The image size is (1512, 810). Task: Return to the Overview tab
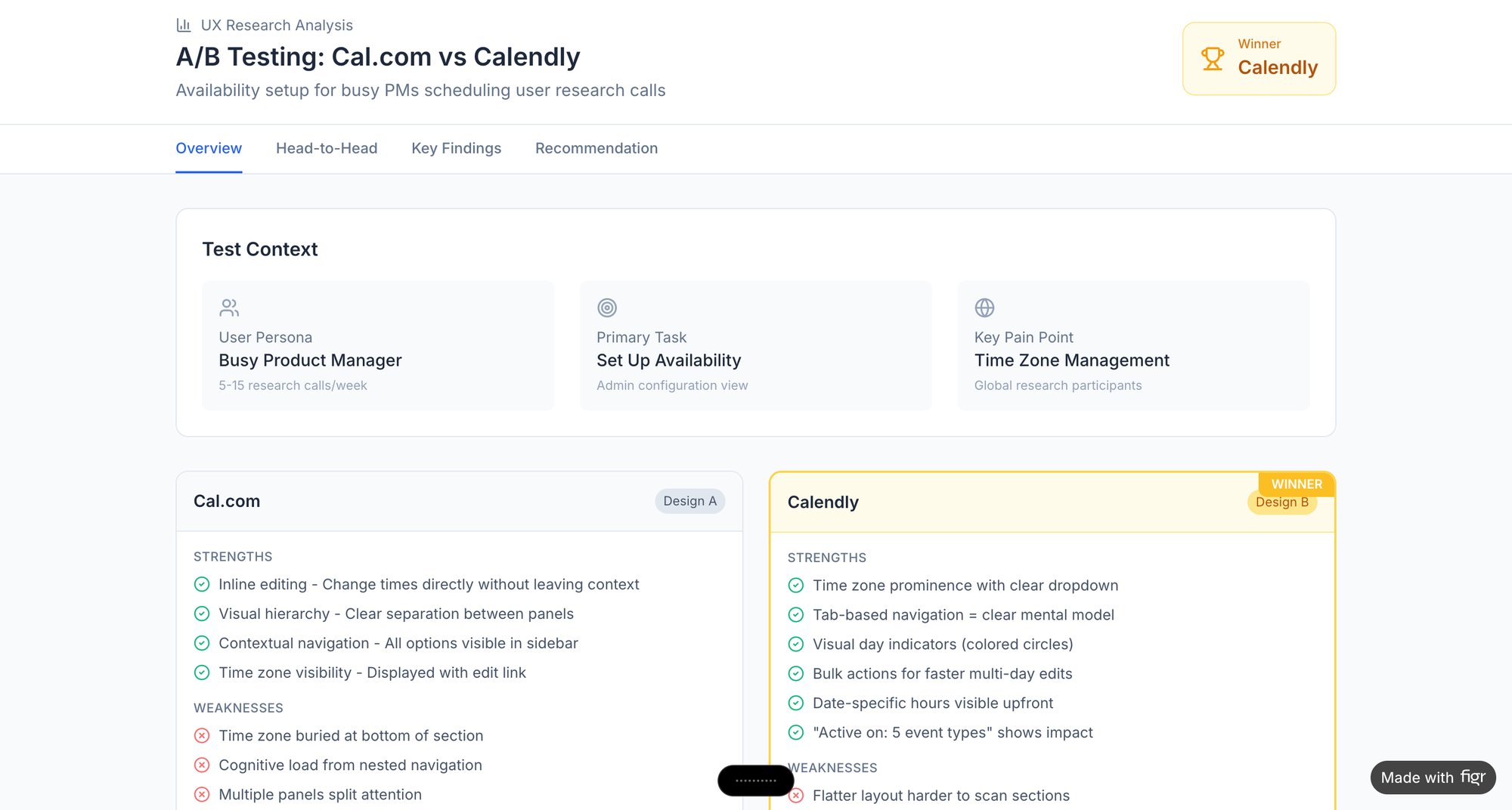(x=209, y=148)
